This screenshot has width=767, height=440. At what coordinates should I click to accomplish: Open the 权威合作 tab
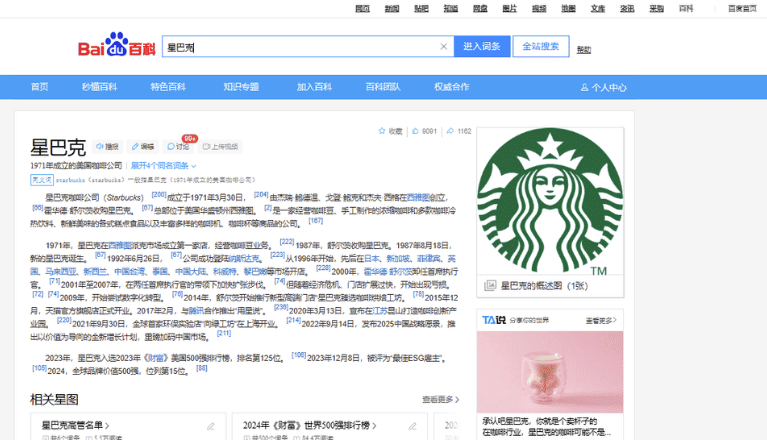tap(451, 87)
